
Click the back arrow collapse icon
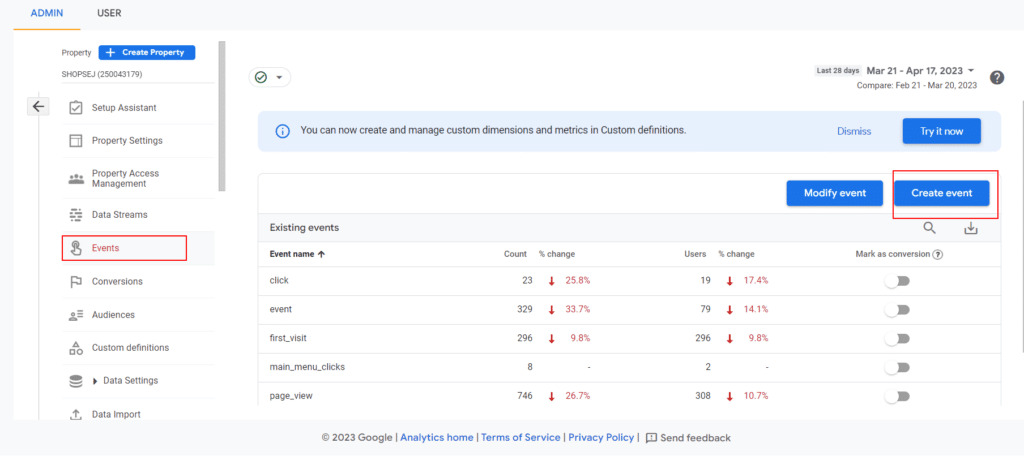tap(38, 106)
